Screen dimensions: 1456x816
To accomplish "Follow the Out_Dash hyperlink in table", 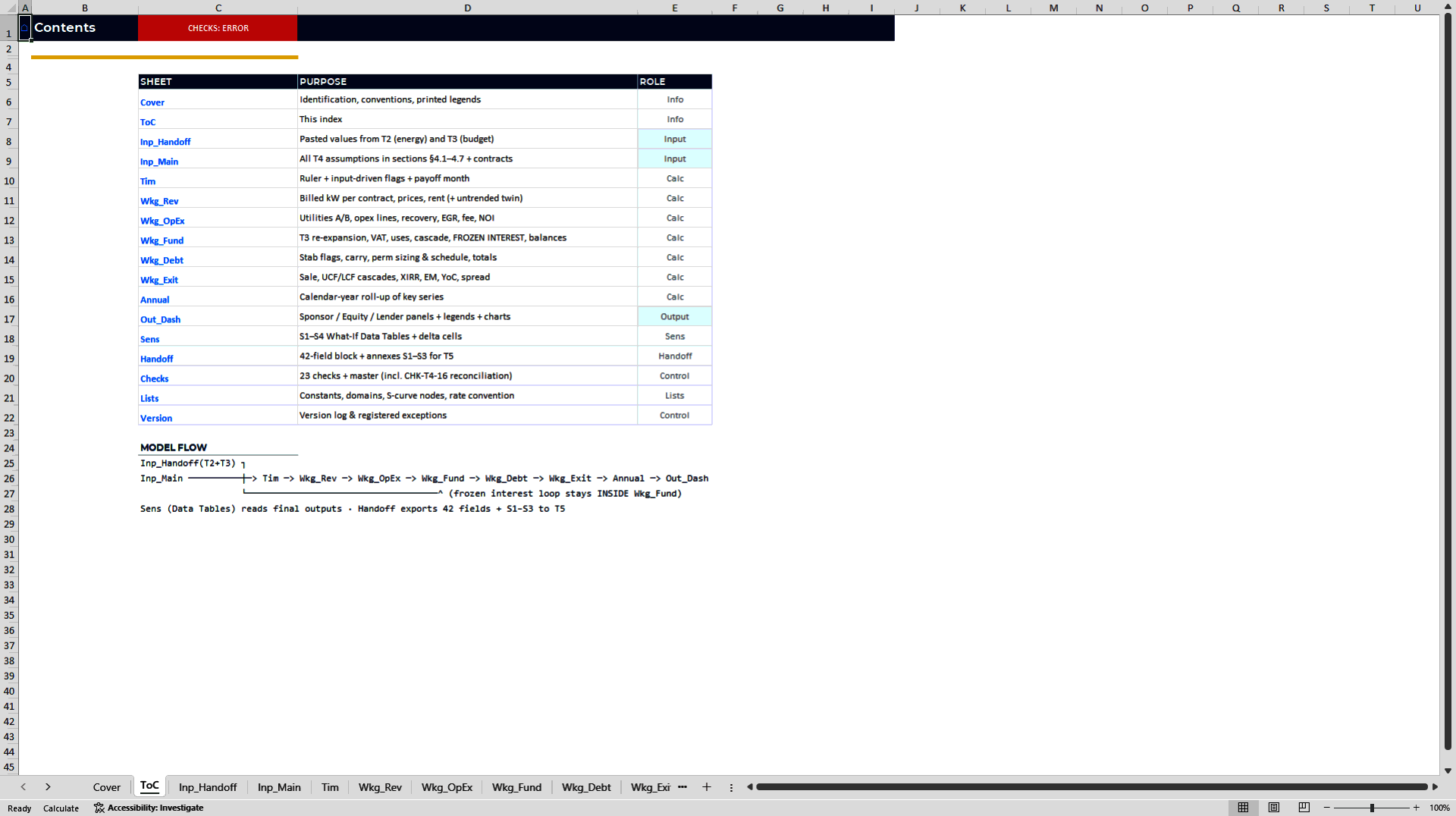I will click(x=160, y=319).
